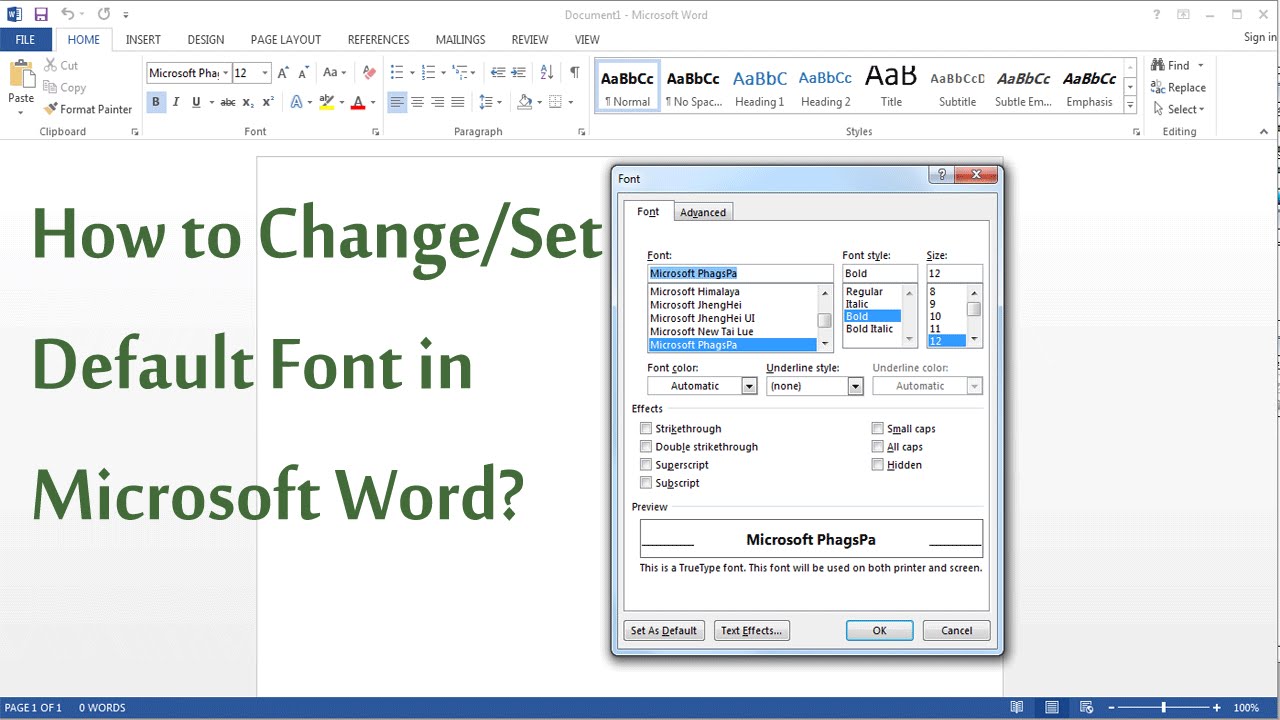
Task: Show paragraph marks with pilcrow icon
Action: click(574, 72)
